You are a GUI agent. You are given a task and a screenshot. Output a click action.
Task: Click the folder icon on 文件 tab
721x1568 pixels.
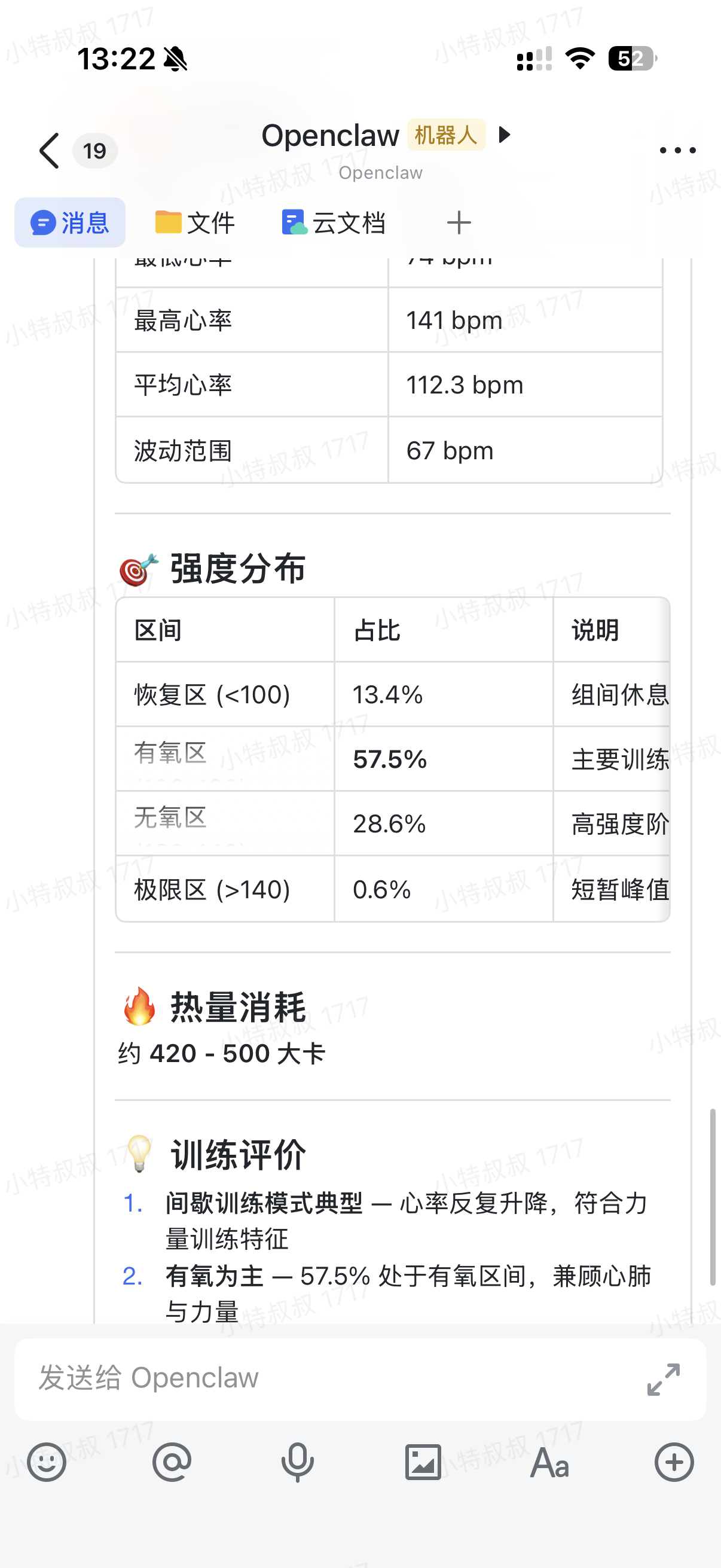[x=169, y=222]
